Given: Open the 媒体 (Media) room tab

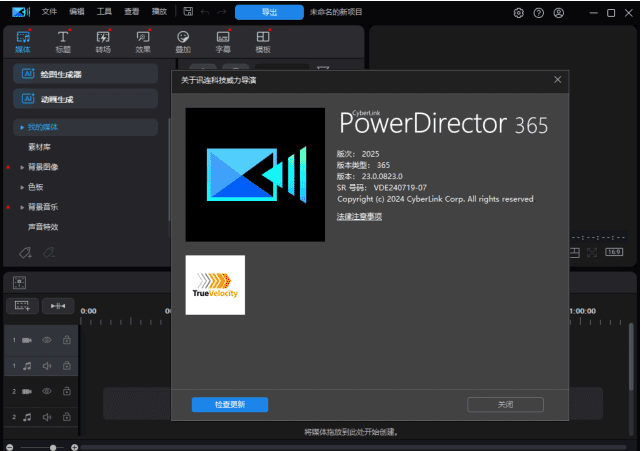Looking at the screenshot, I should (23, 42).
